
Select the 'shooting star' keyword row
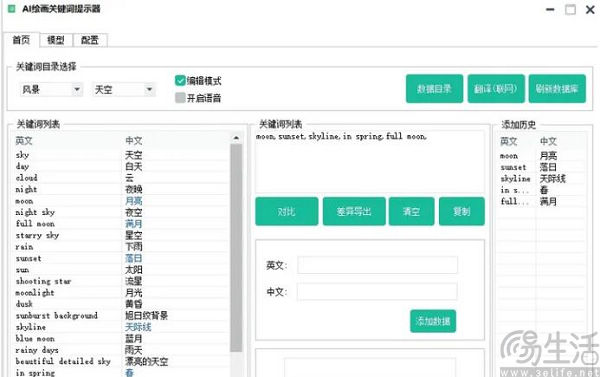click(121, 281)
